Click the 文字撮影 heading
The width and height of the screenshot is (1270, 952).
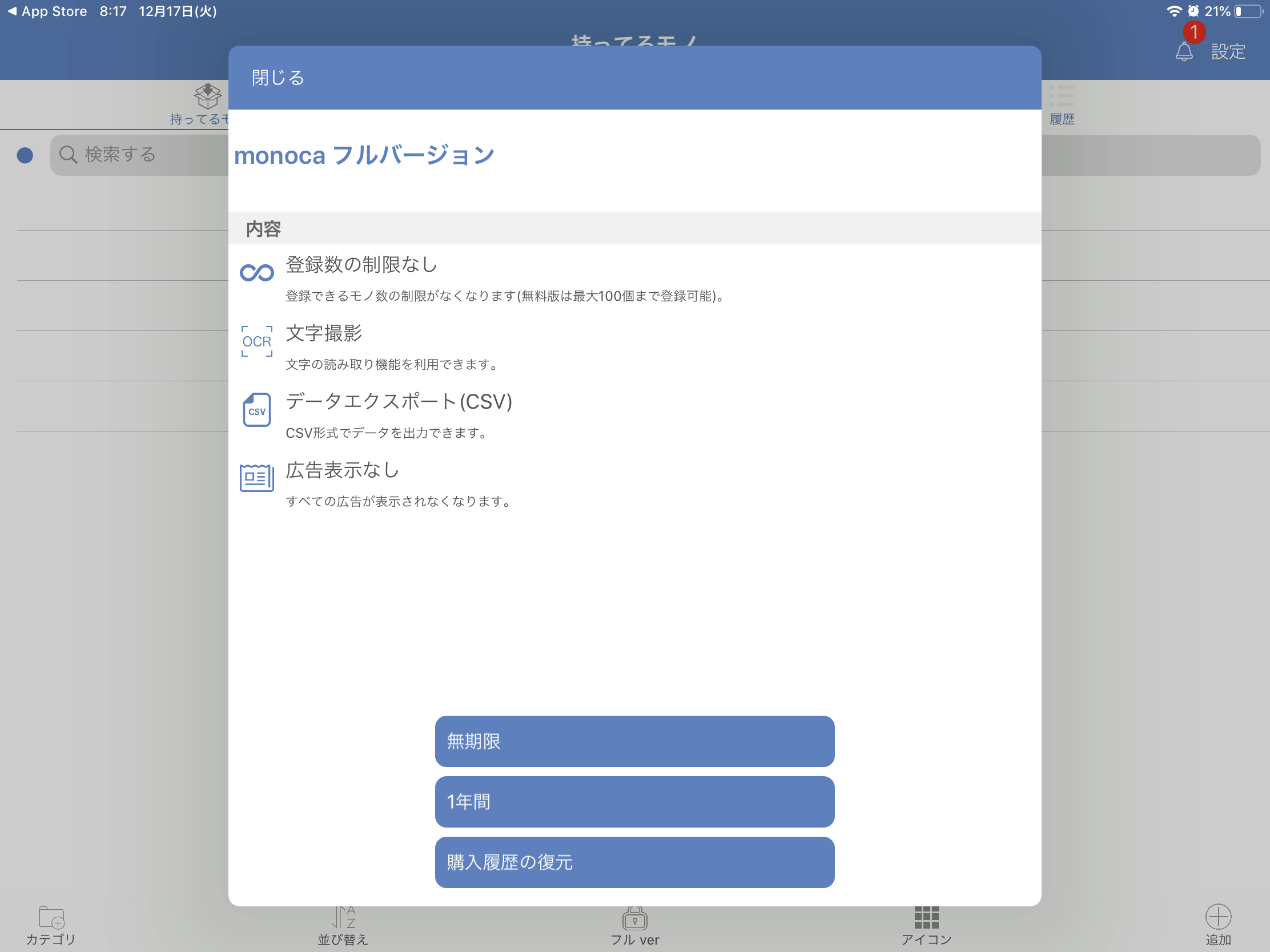(324, 333)
